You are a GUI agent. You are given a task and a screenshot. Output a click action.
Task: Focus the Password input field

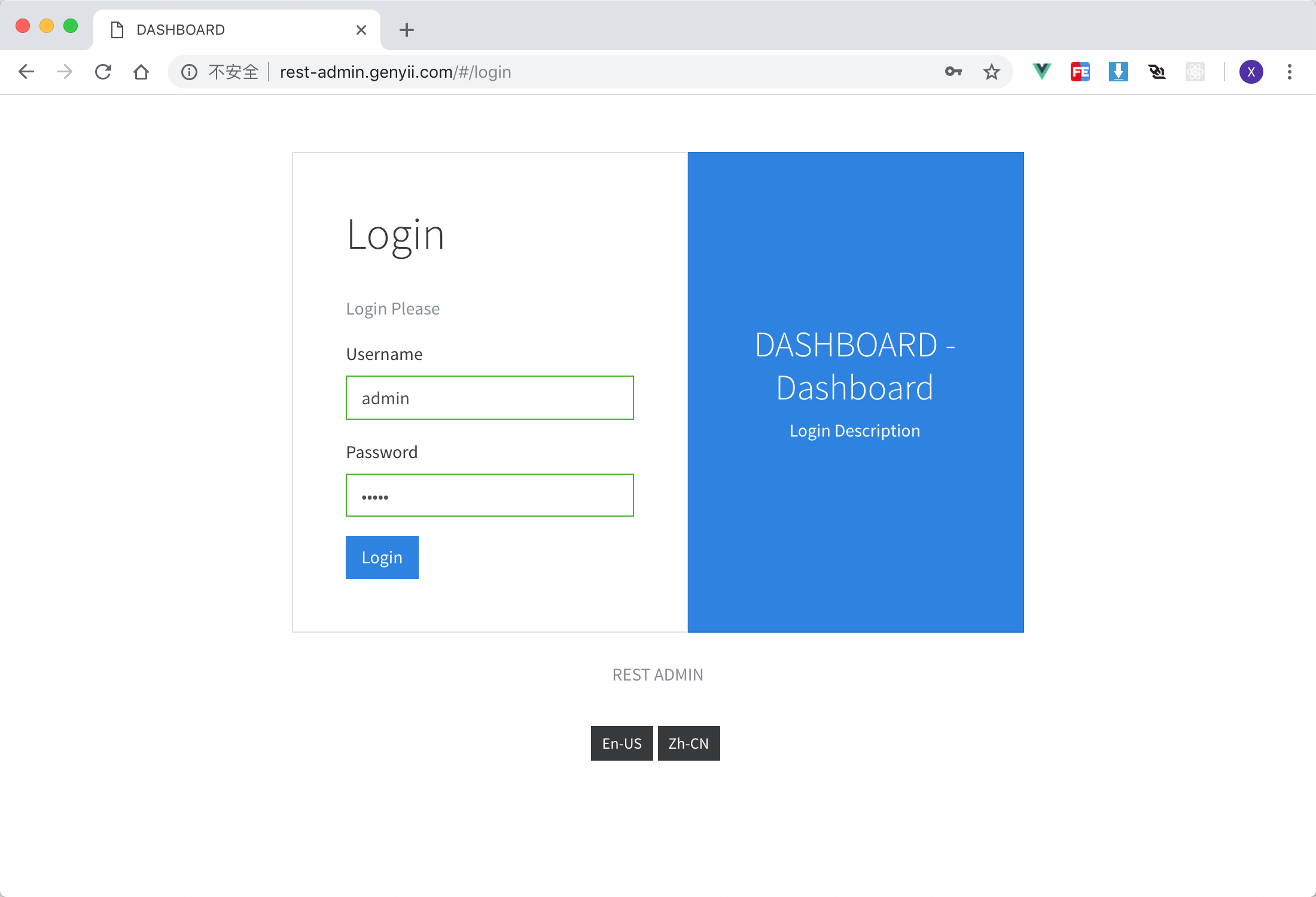(489, 495)
